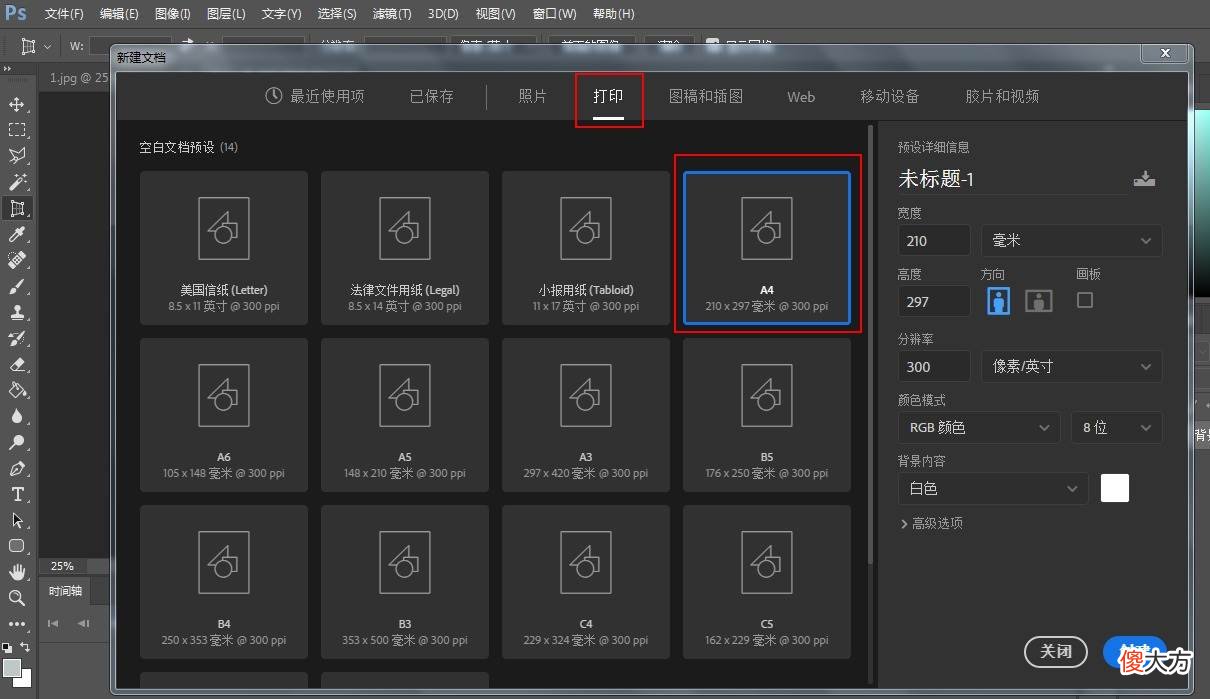Set landscape orientation

click(1039, 300)
